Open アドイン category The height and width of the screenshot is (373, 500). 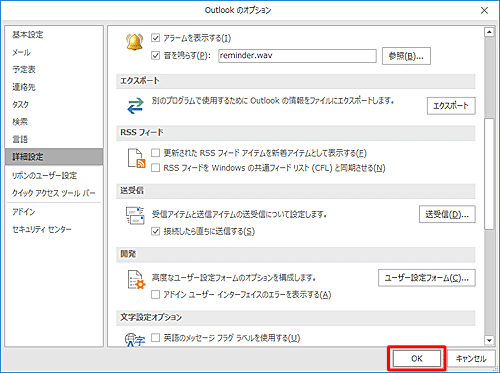[54, 212]
